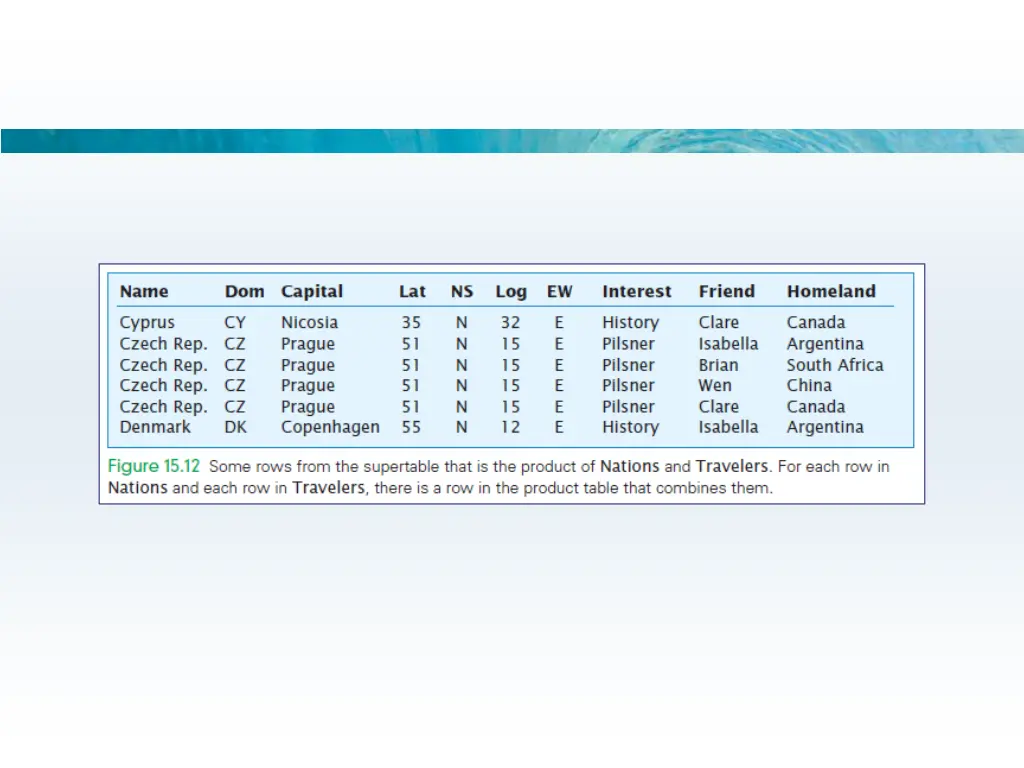Image resolution: width=1024 pixels, height=768 pixels.
Task: Click the 'Name' column header
Action: pyautogui.click(x=144, y=291)
